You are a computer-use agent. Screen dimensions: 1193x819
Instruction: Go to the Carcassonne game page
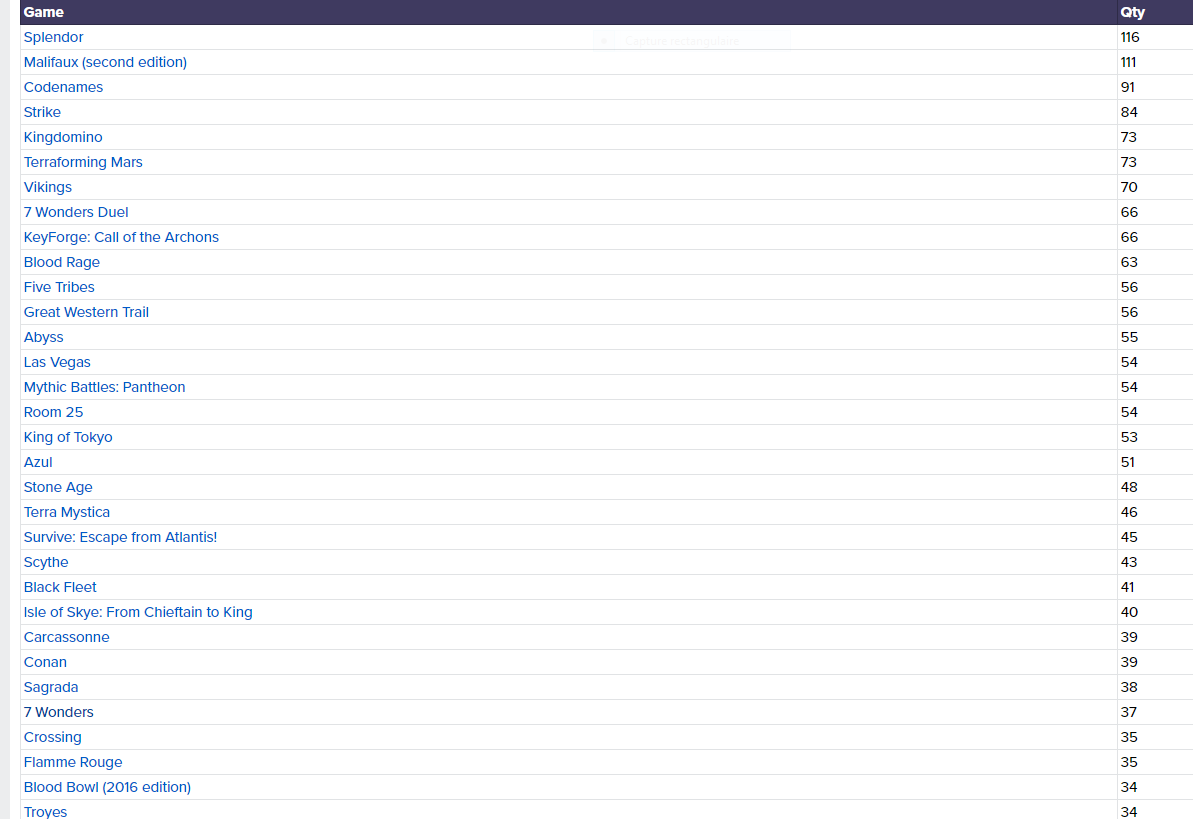[x=67, y=637]
